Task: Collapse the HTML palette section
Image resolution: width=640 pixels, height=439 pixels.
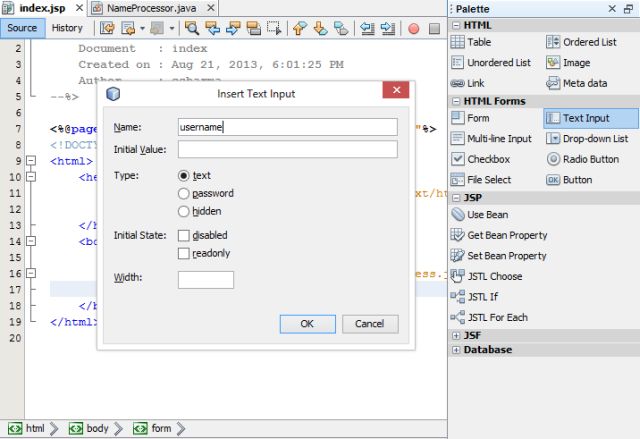Action: pyautogui.click(x=456, y=25)
